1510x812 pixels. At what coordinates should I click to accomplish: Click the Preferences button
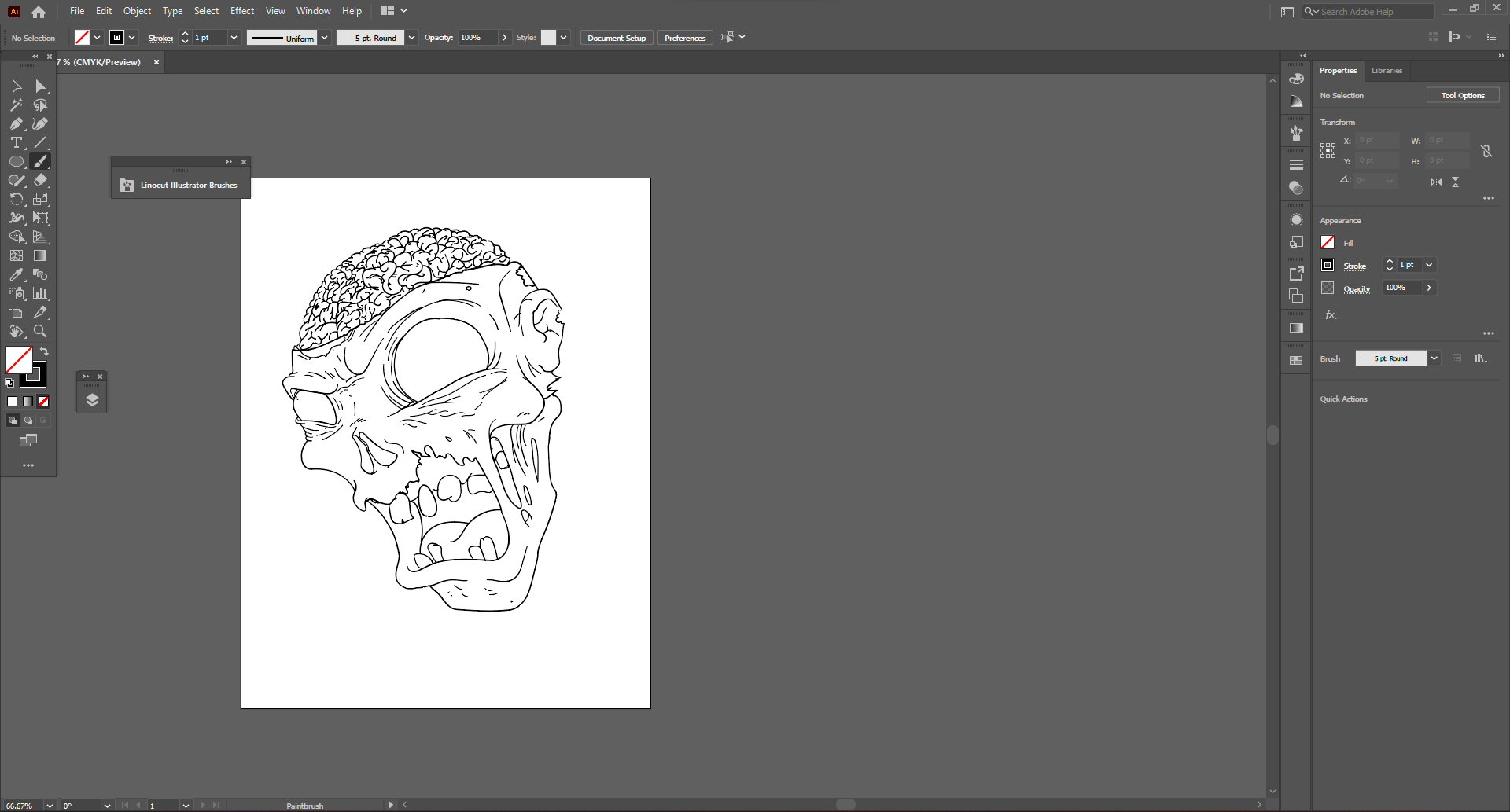[685, 38]
